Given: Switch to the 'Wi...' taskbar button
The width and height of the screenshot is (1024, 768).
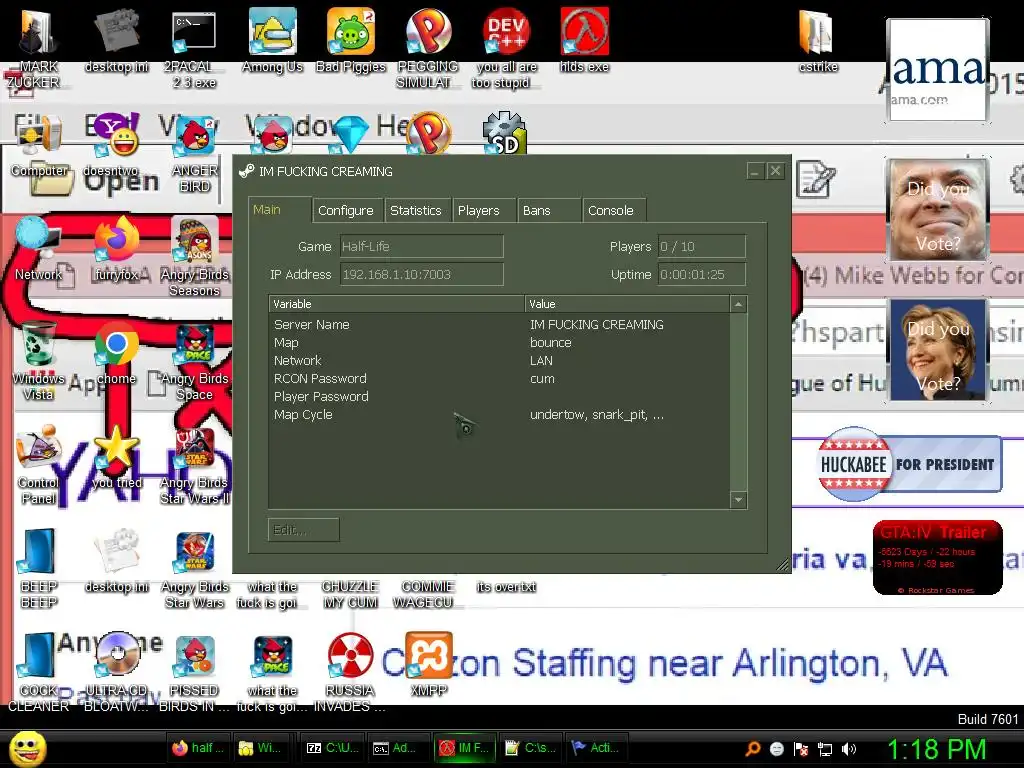Looking at the screenshot, I should [x=261, y=748].
